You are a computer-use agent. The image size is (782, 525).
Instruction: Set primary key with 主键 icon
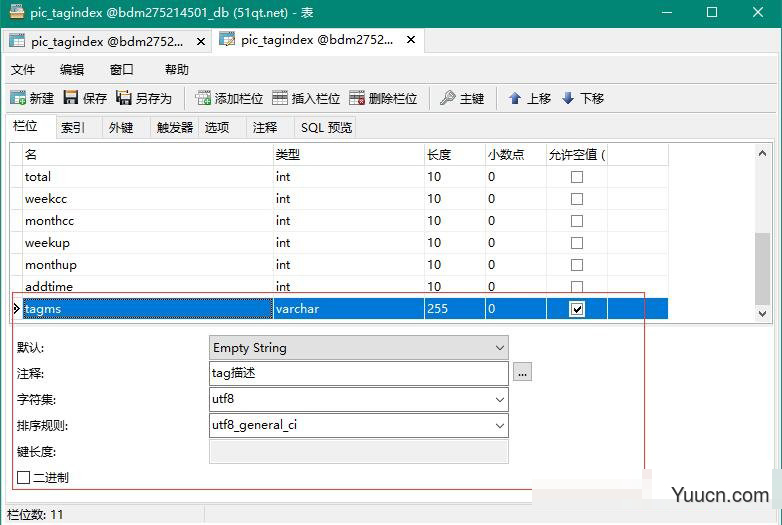coord(448,98)
